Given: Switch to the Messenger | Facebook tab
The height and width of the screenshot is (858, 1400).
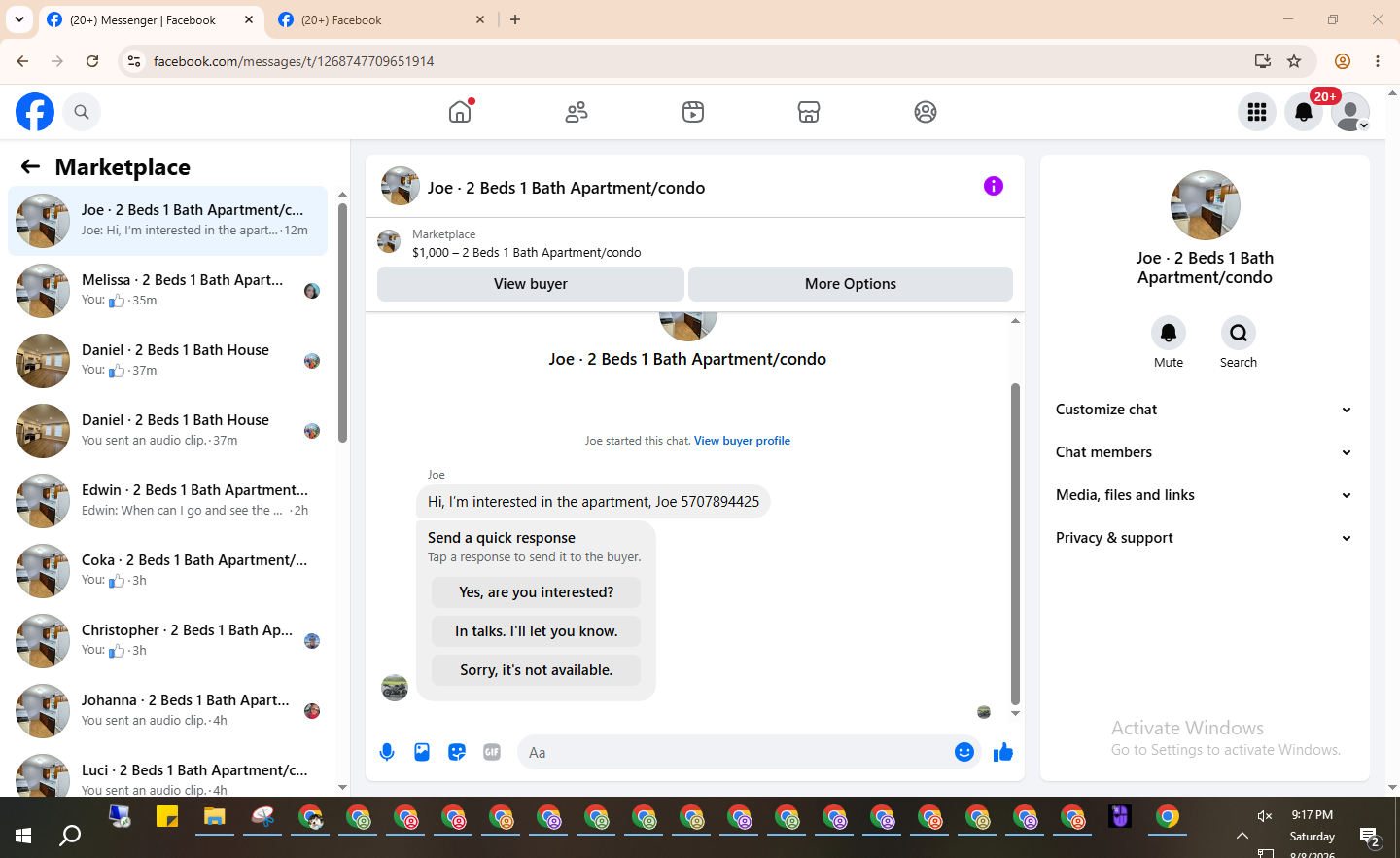Looking at the screenshot, I should click(x=151, y=20).
